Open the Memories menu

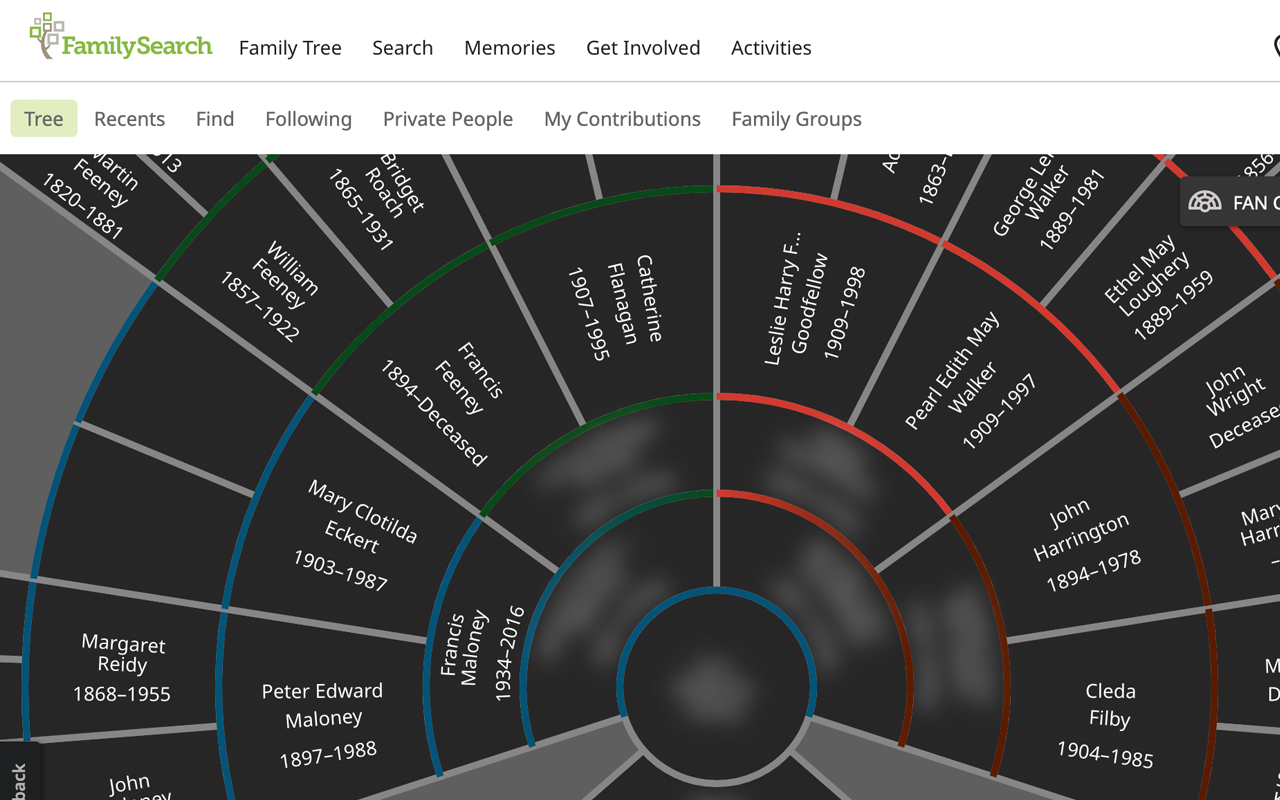509,48
